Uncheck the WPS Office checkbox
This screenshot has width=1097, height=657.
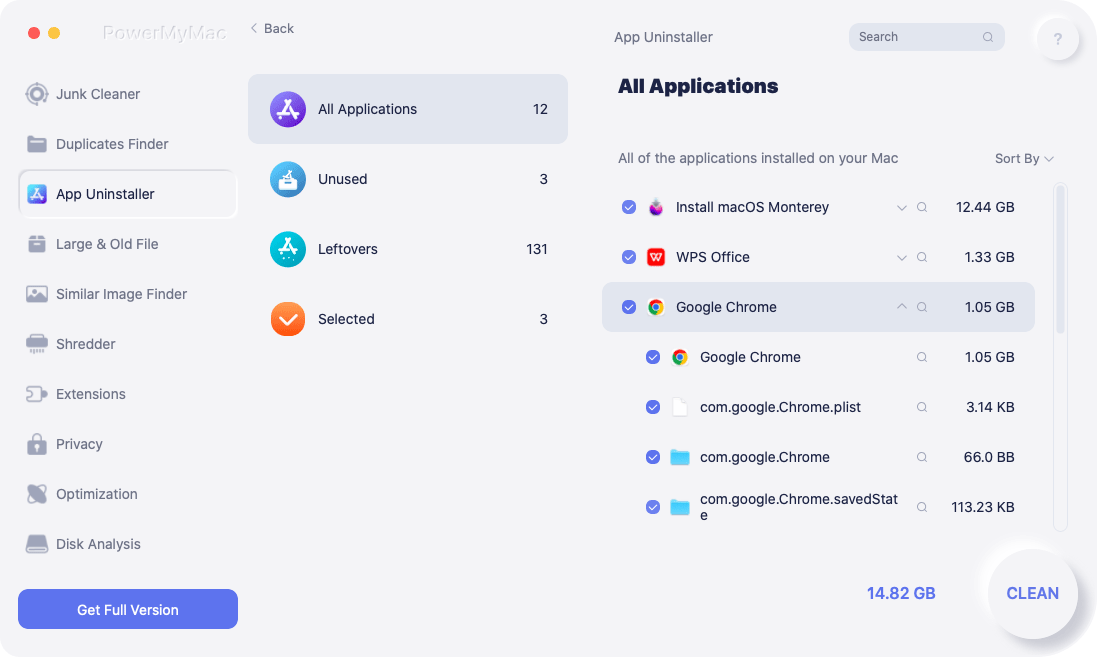629,257
